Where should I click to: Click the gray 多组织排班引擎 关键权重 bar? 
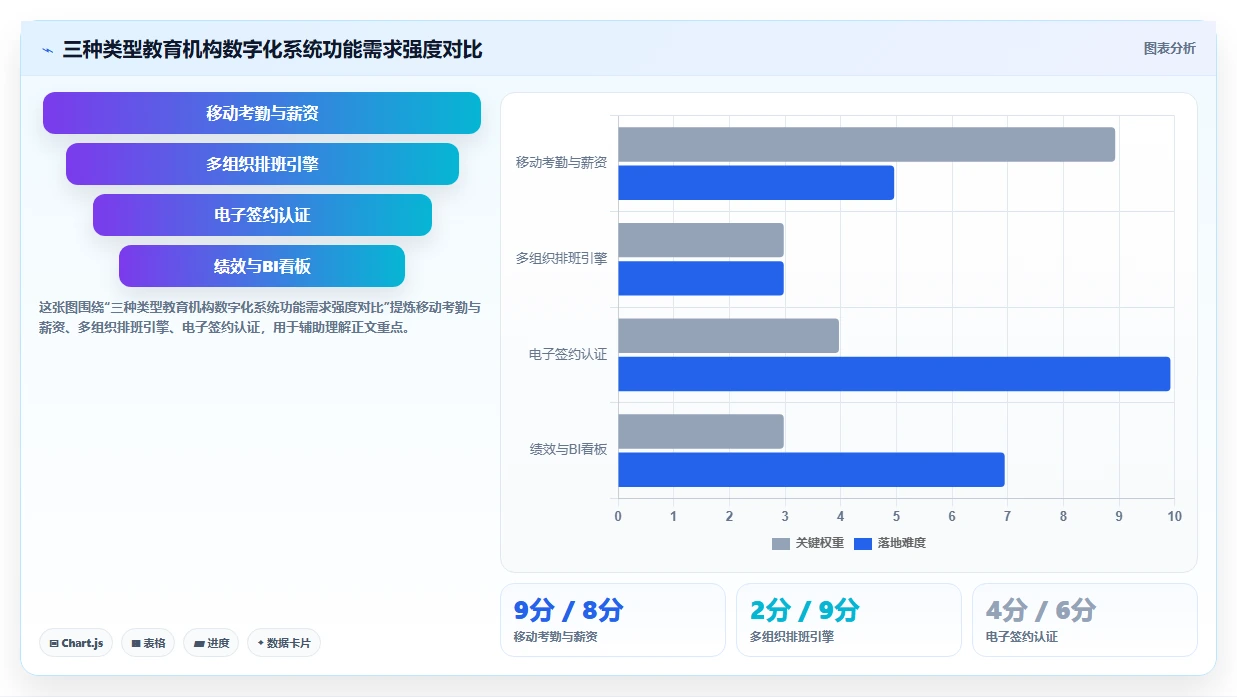pos(701,240)
